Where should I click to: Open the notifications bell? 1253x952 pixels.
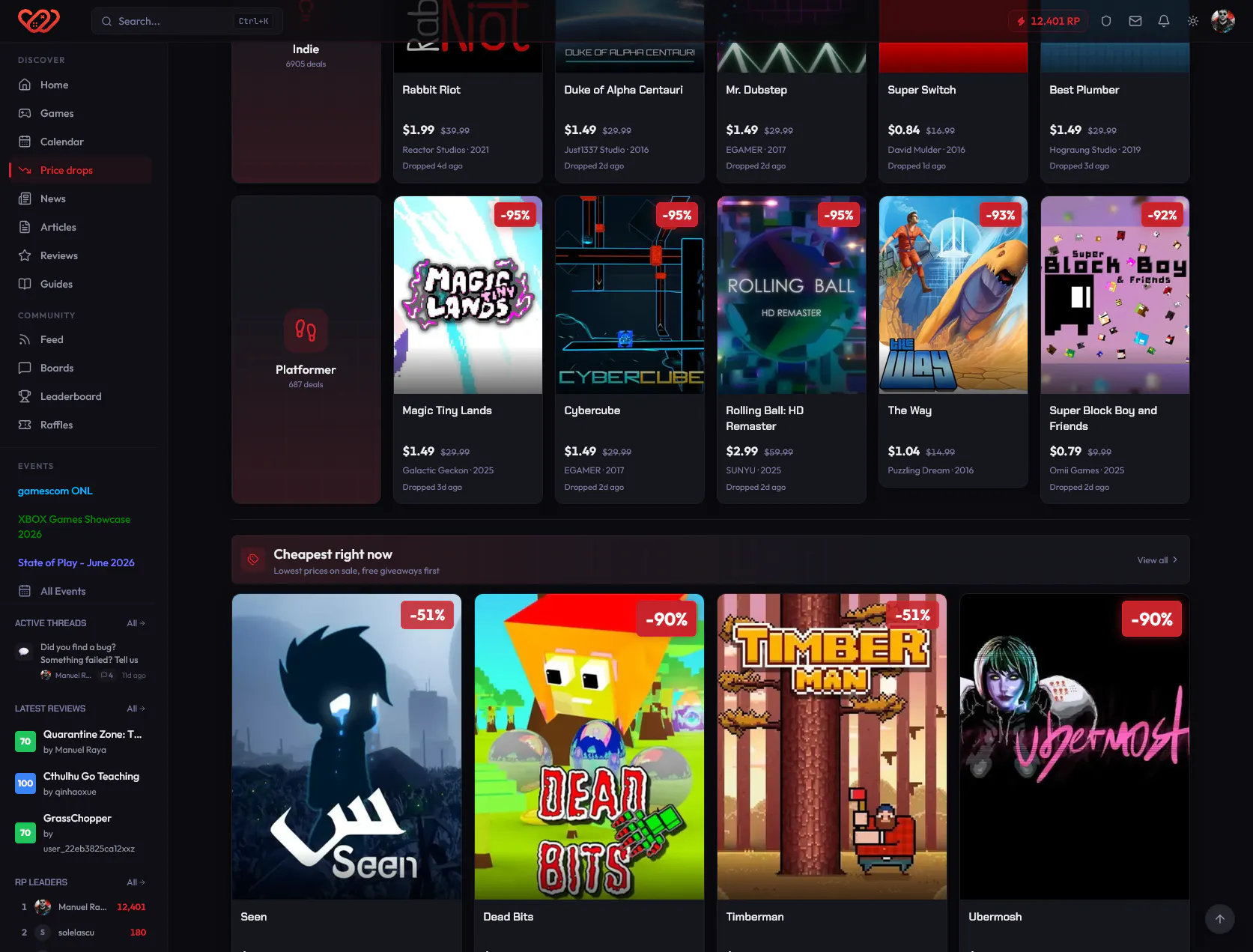pos(1164,21)
